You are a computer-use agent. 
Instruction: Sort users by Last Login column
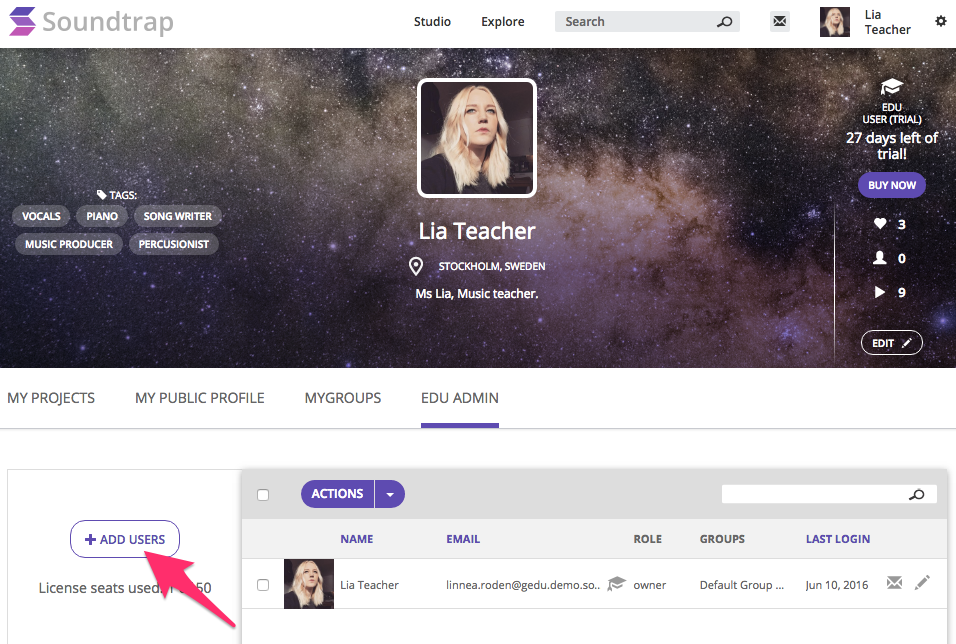point(838,539)
